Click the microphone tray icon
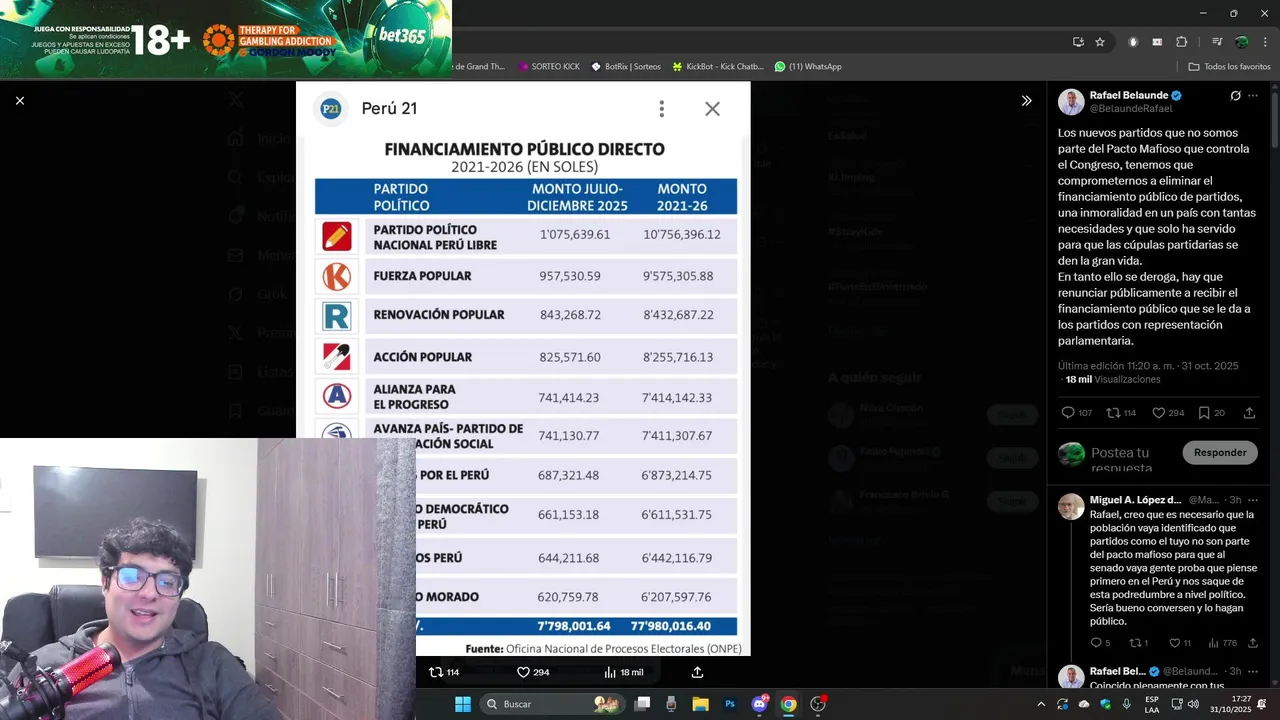 click(x=1126, y=704)
